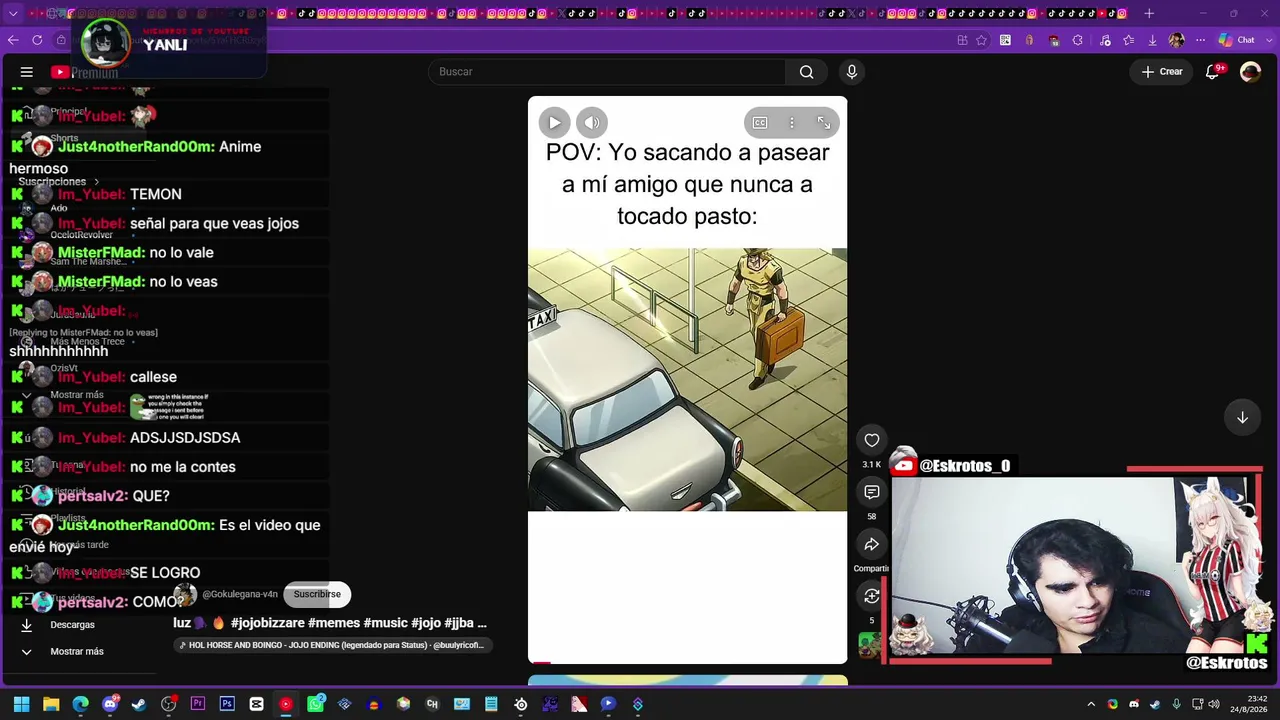Toggle closed captions on the Short
1280x720 pixels.
760,122
